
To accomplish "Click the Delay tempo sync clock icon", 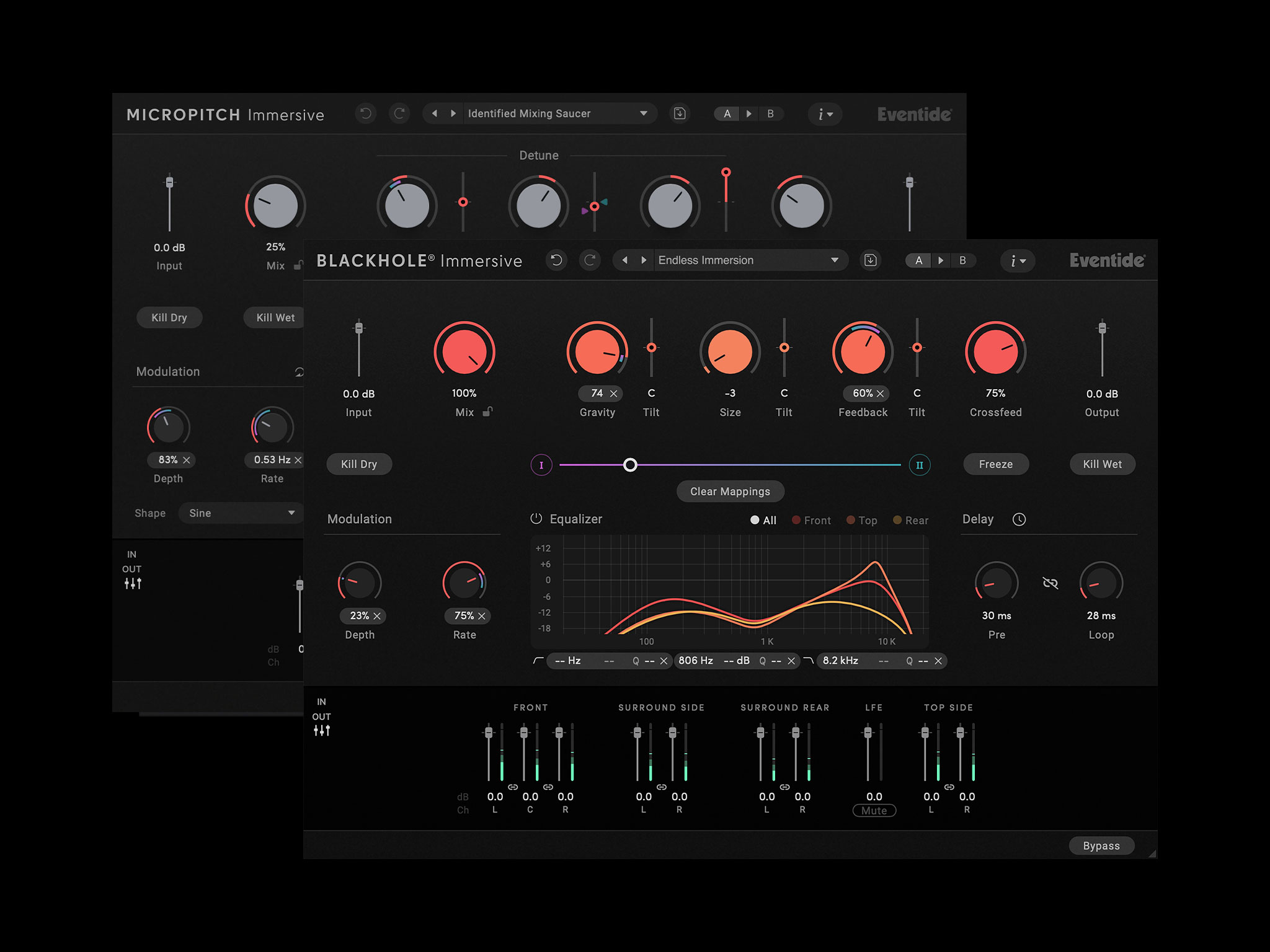I will (x=1019, y=519).
